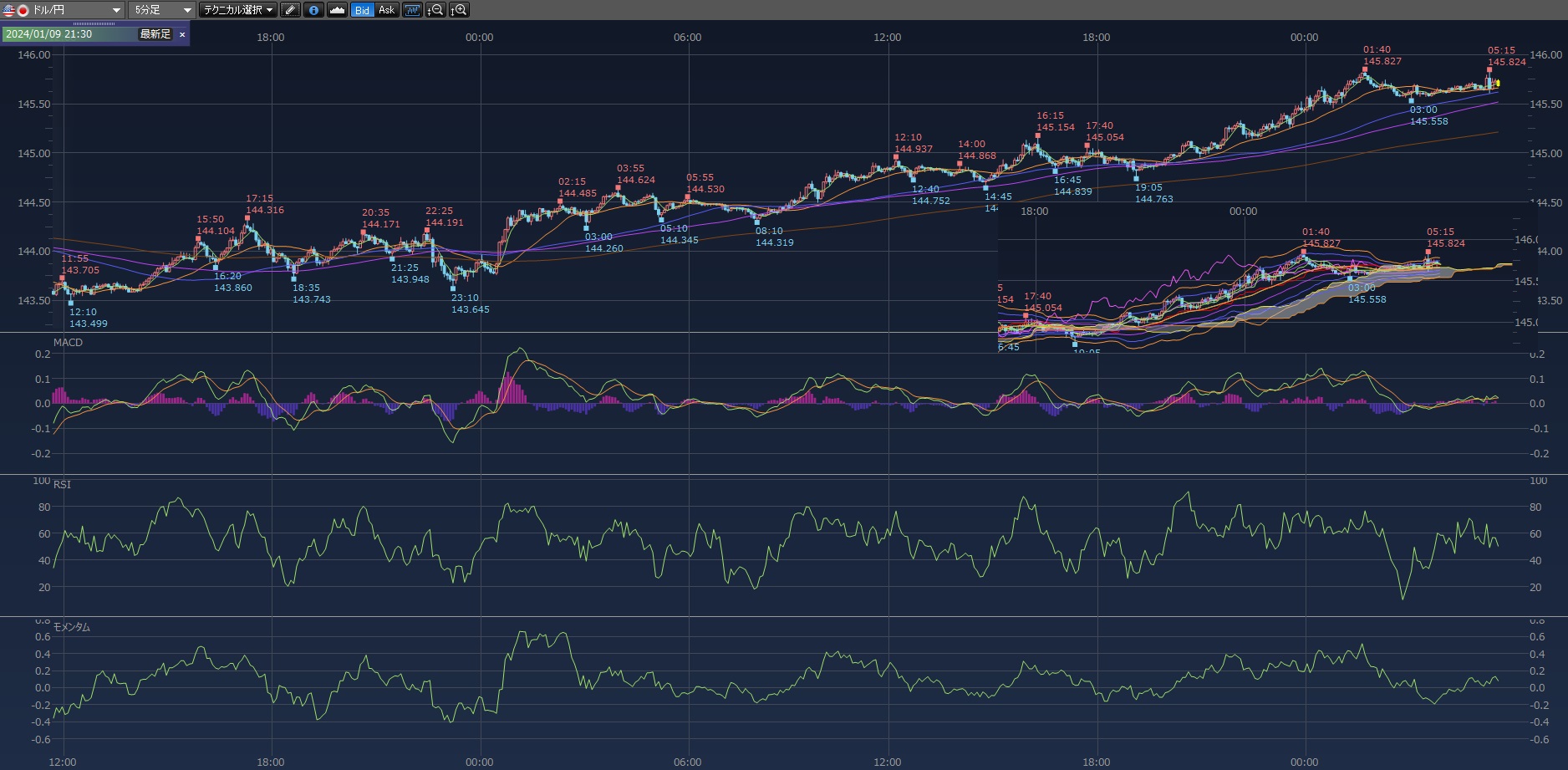The height and width of the screenshot is (770, 1568).
Task: Toggle the chart overlay display icon
Action: (x=412, y=10)
